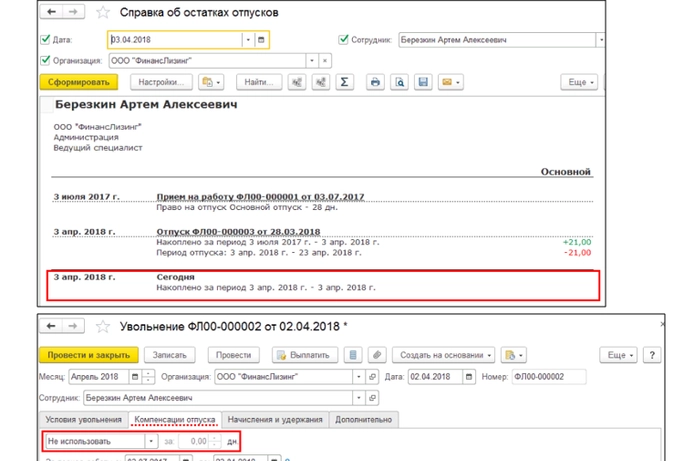Open the Создать на основании dropdown
674x461 pixels.
[444, 355]
